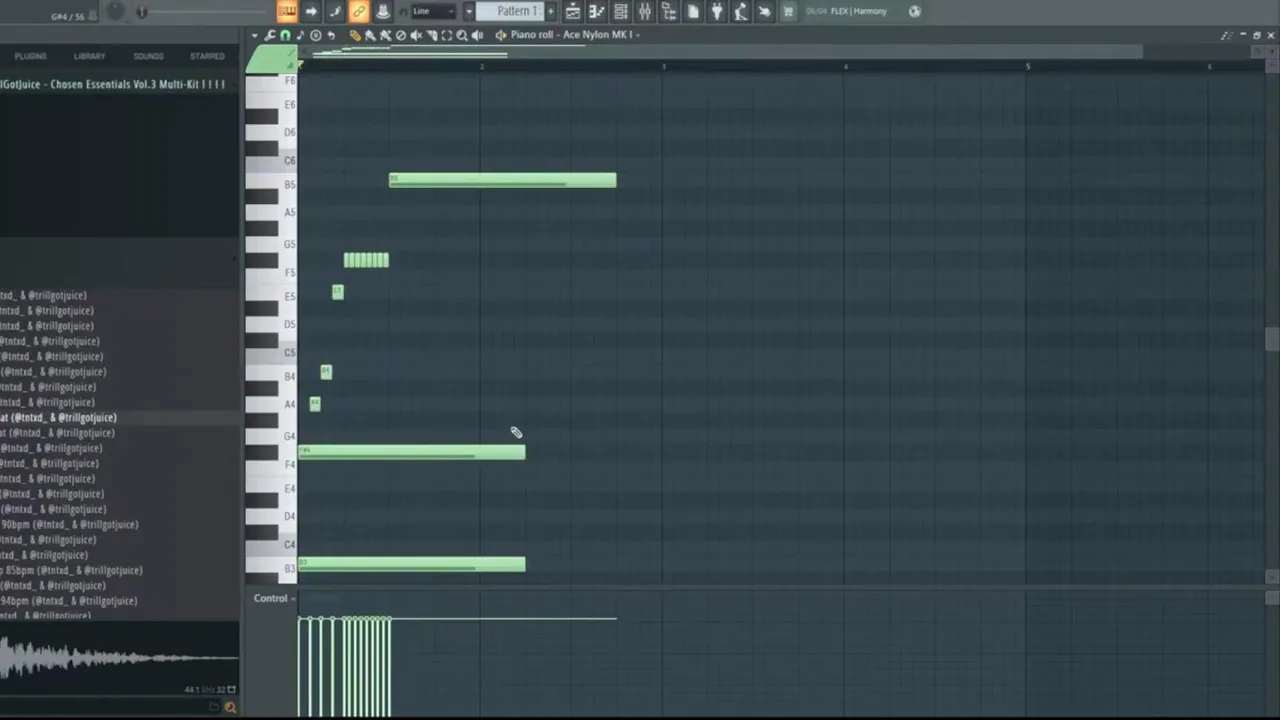Add a new pattern with the plus button
This screenshot has width=1280, height=720.
[x=550, y=11]
